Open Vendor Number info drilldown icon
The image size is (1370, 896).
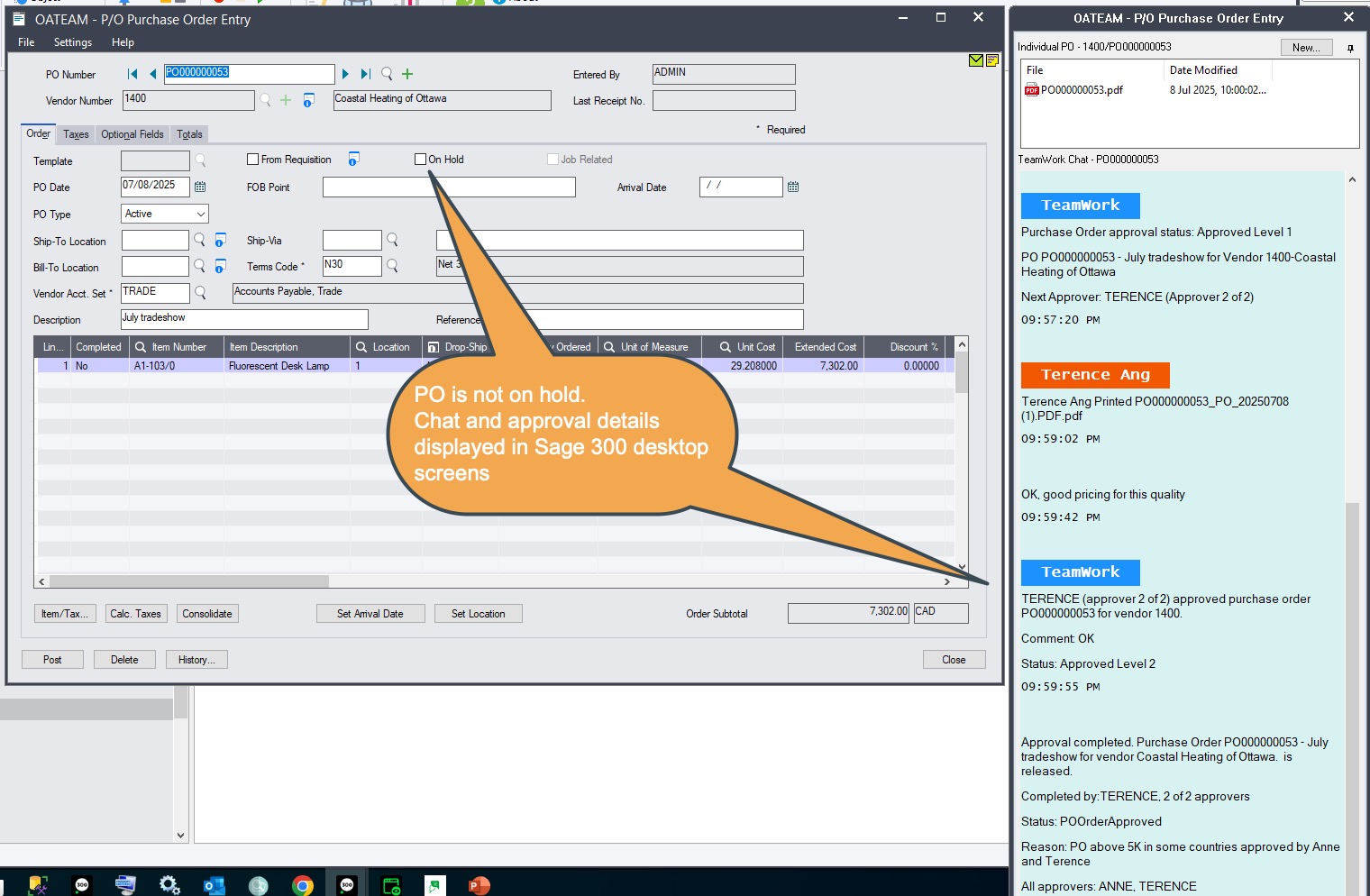[308, 100]
